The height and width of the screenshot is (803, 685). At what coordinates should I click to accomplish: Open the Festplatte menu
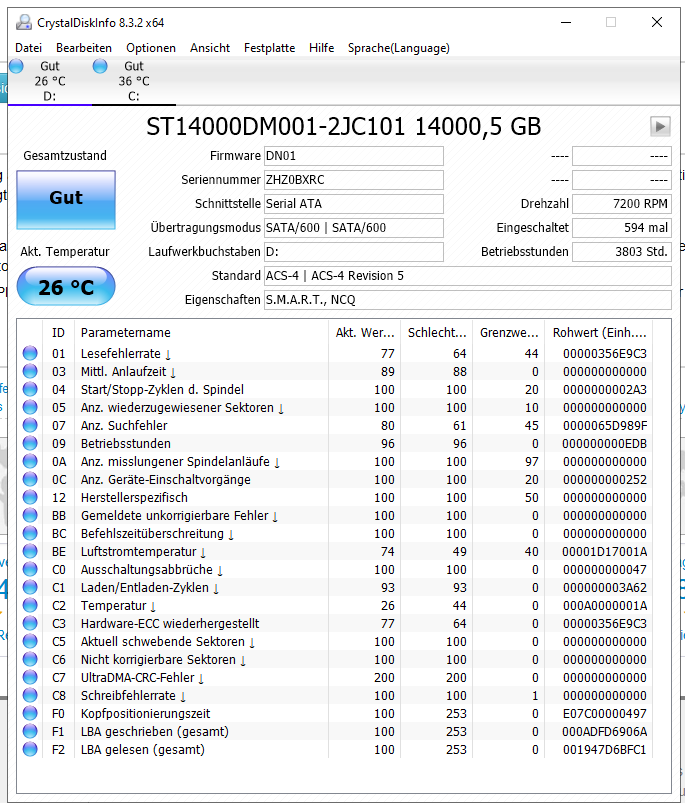click(x=269, y=48)
